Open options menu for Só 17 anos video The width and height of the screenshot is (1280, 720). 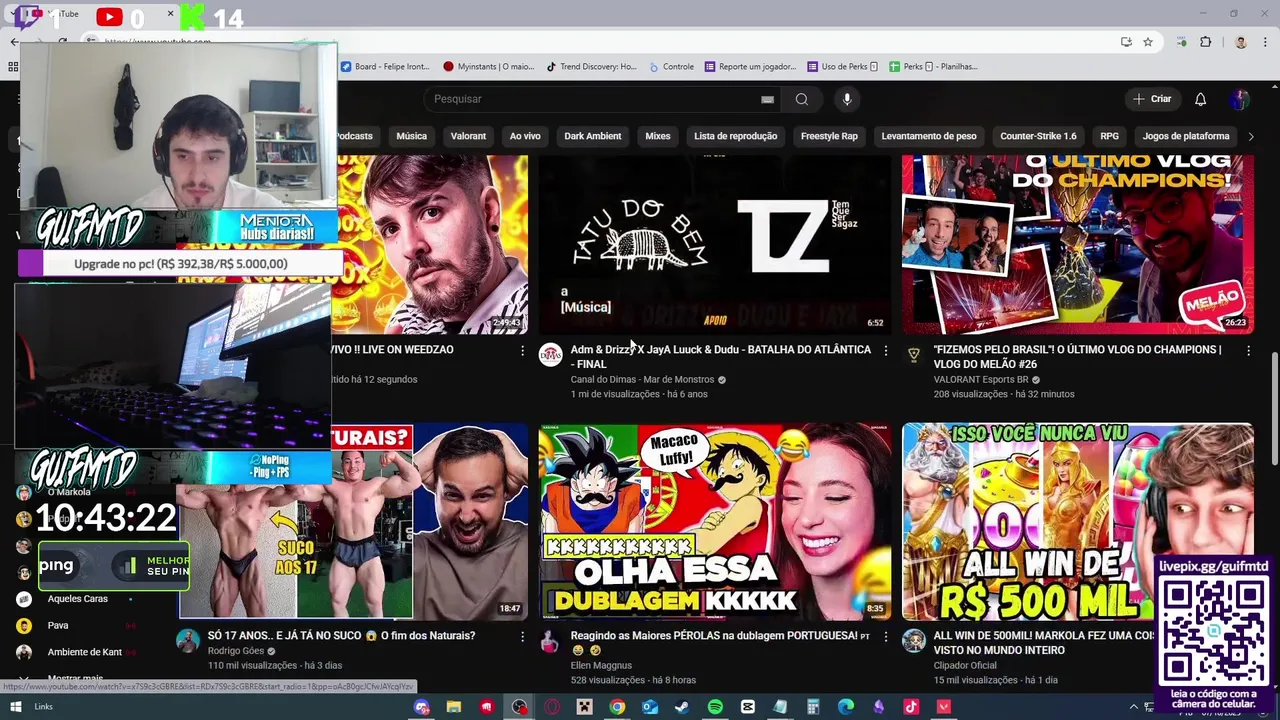coord(522,637)
